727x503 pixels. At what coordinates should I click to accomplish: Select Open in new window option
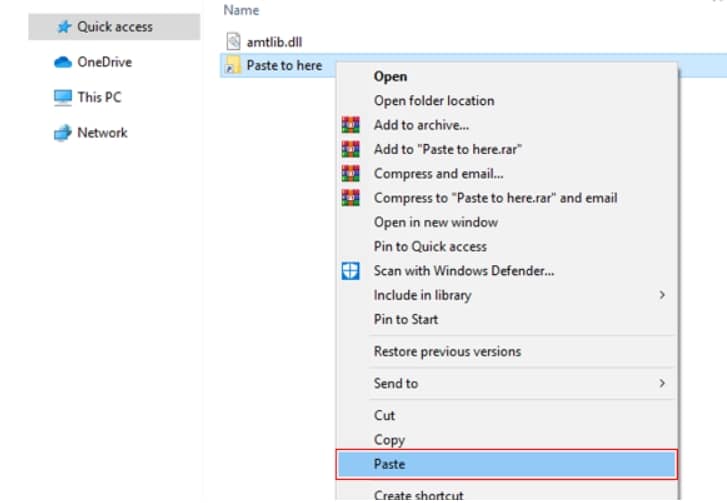pos(435,222)
